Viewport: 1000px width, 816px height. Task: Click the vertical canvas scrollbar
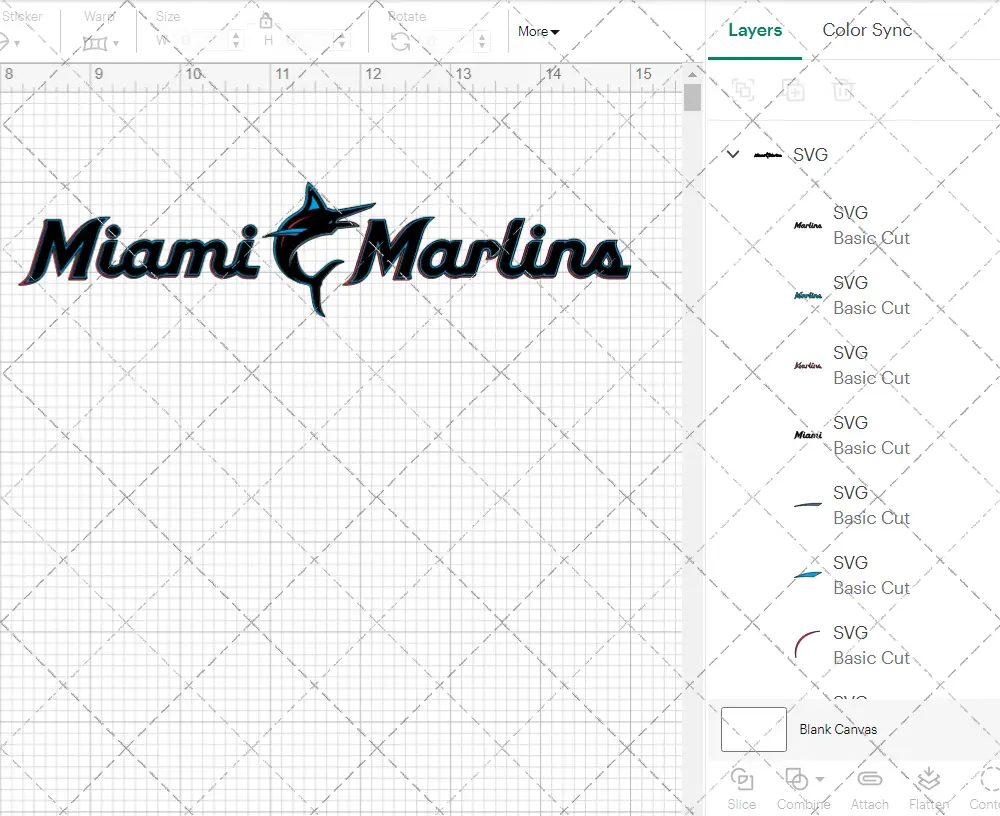click(692, 98)
